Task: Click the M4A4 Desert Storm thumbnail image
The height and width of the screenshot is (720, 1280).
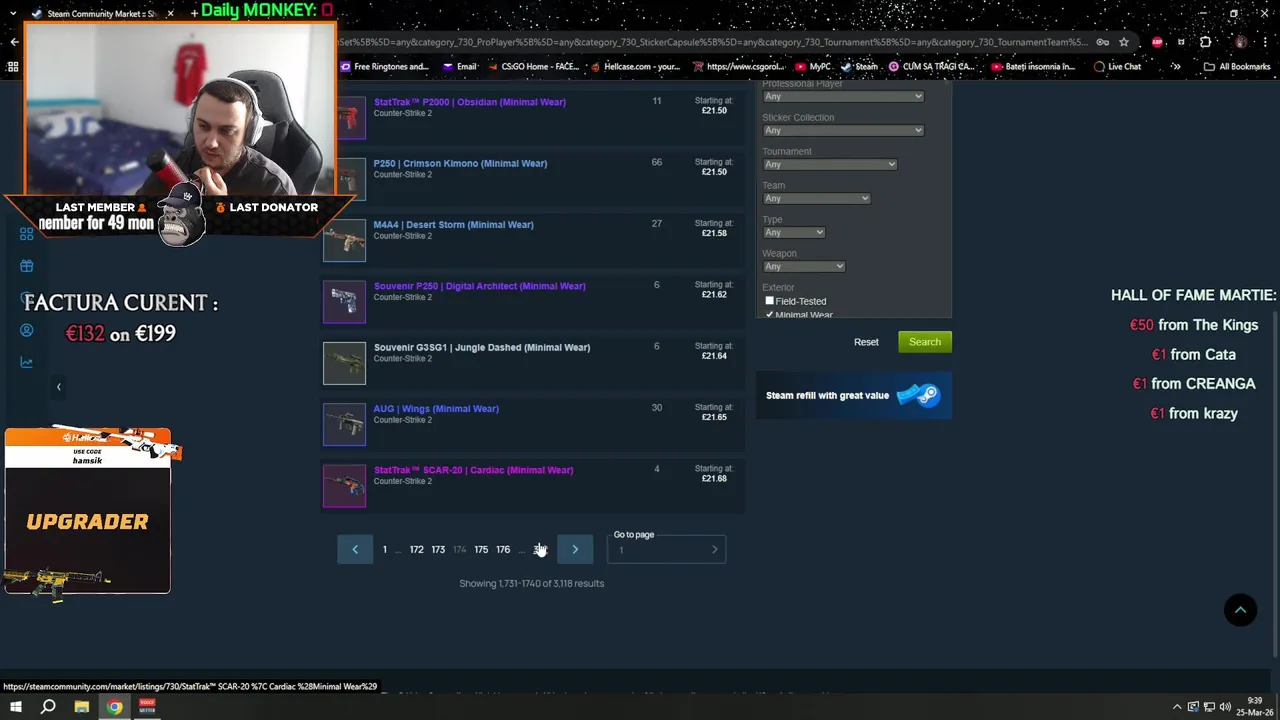Action: 344,241
